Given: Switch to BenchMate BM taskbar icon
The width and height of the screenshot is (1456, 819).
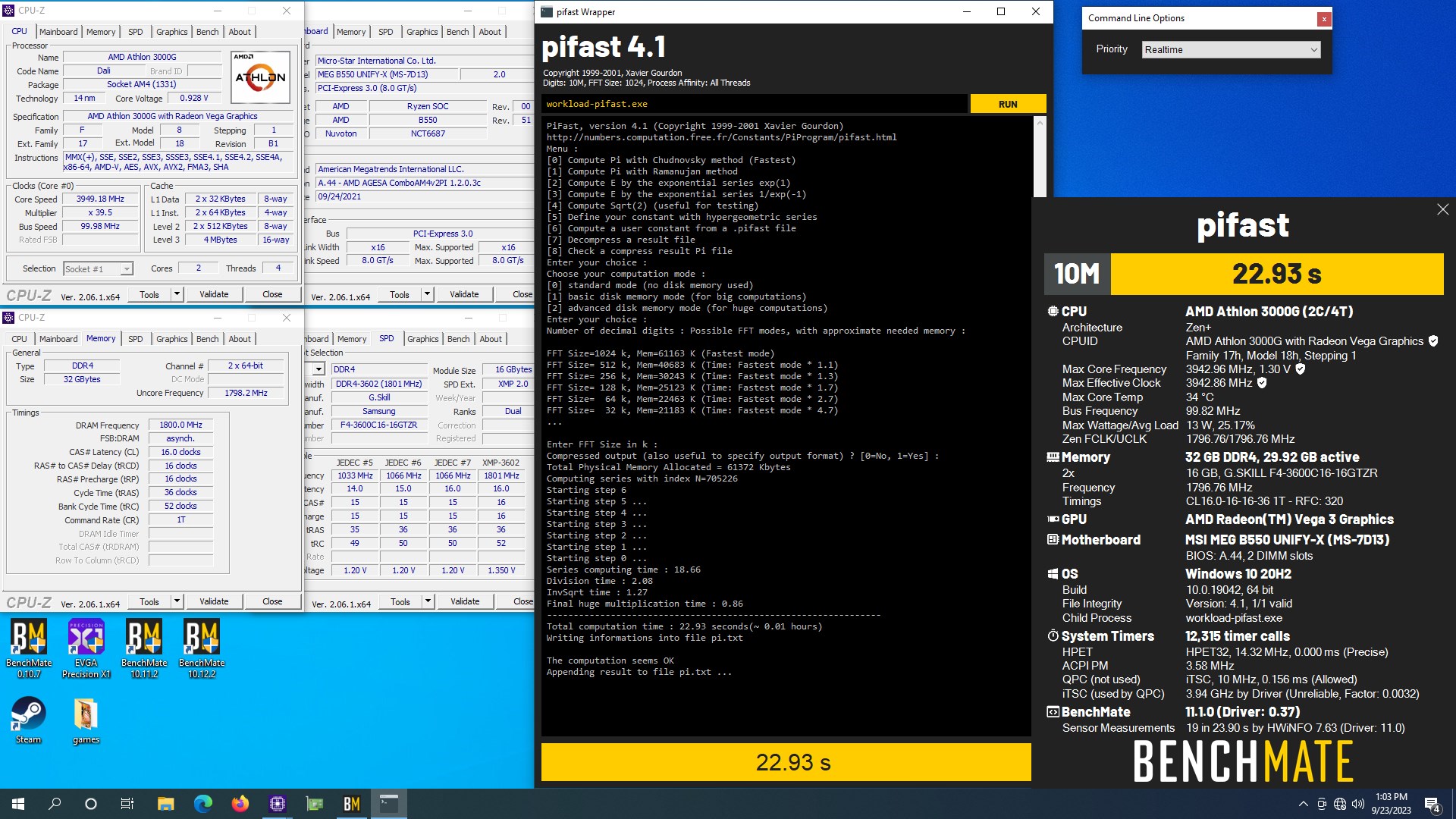Looking at the screenshot, I should click(x=351, y=804).
